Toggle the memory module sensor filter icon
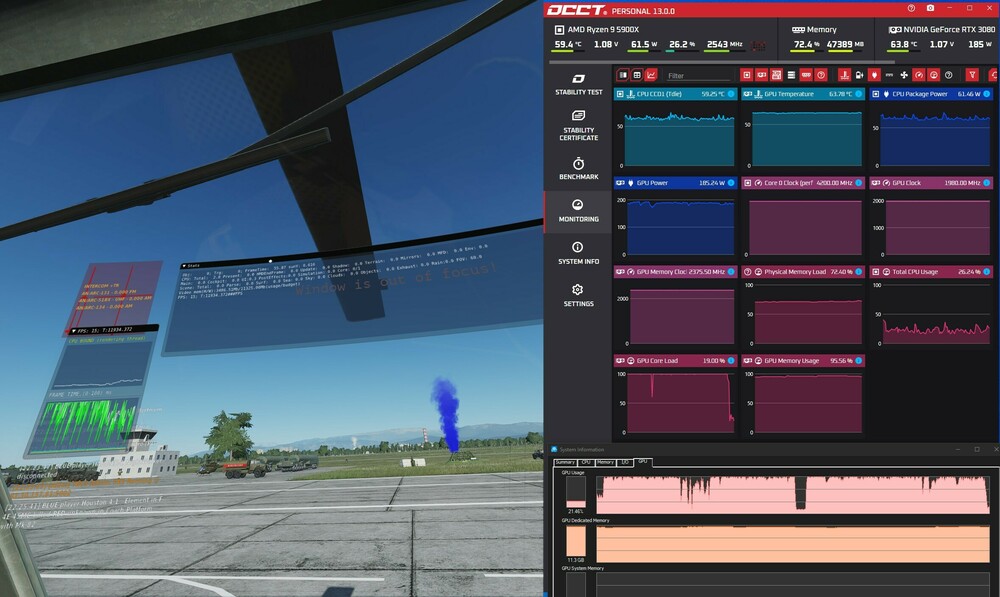The image size is (1000, 597). tap(806, 75)
